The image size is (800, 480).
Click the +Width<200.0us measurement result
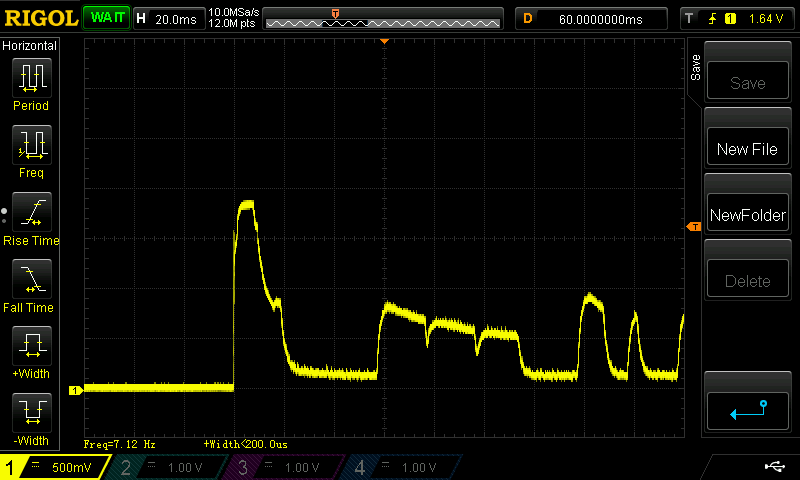pyautogui.click(x=245, y=444)
